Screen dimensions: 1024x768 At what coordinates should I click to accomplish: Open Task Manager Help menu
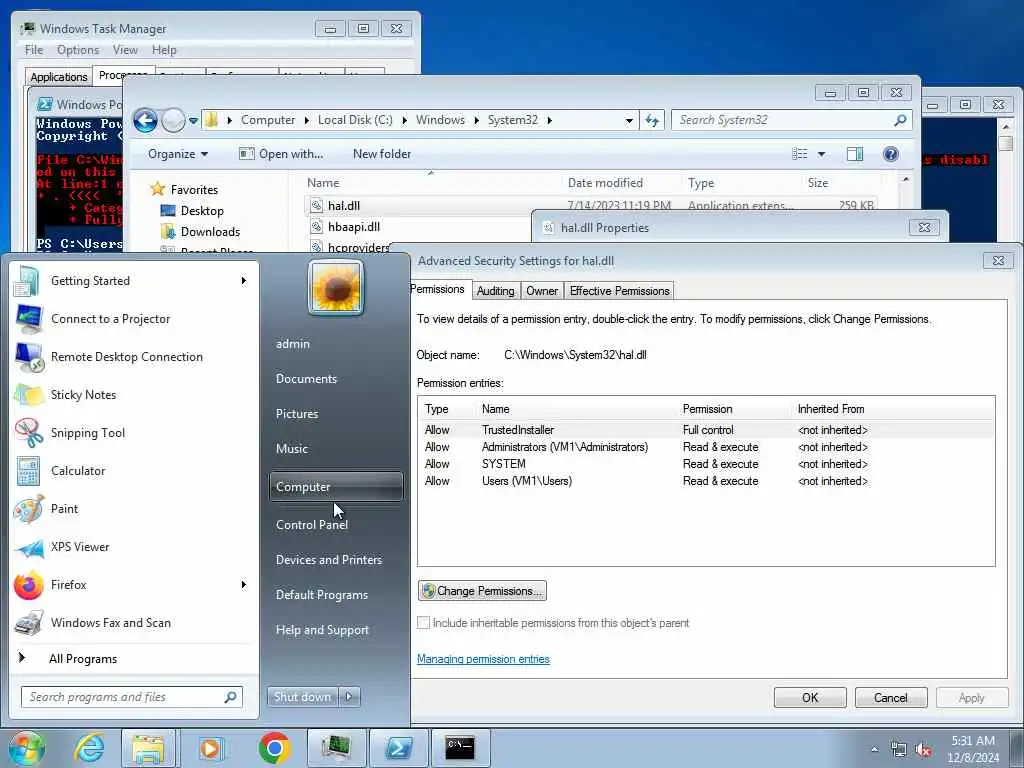pos(164,50)
